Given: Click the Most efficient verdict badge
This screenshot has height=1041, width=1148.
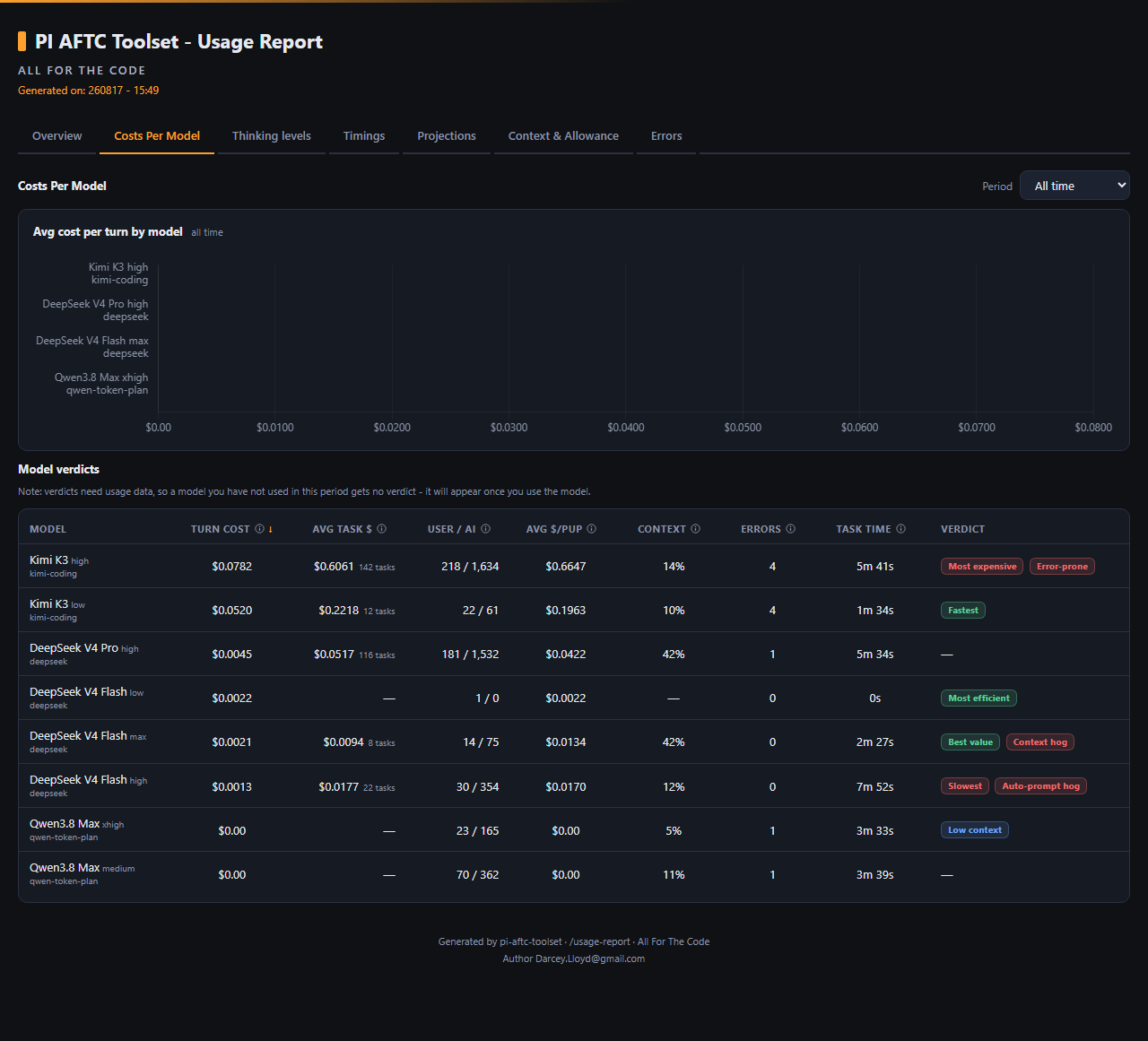Looking at the screenshot, I should click(x=978, y=698).
